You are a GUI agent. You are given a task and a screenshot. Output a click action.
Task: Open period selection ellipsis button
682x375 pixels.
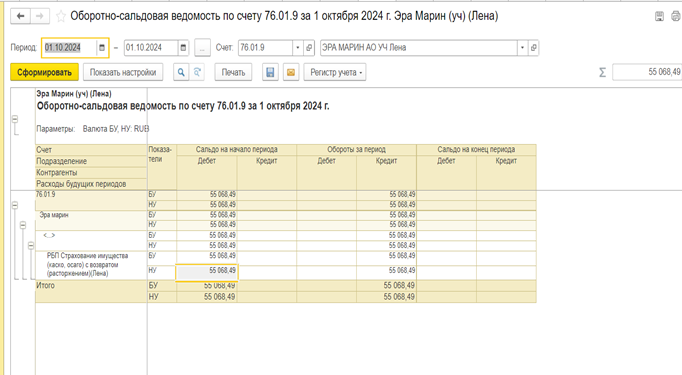202,48
